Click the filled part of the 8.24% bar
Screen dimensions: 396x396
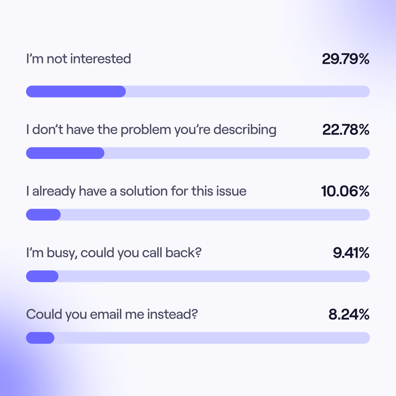pos(40,338)
